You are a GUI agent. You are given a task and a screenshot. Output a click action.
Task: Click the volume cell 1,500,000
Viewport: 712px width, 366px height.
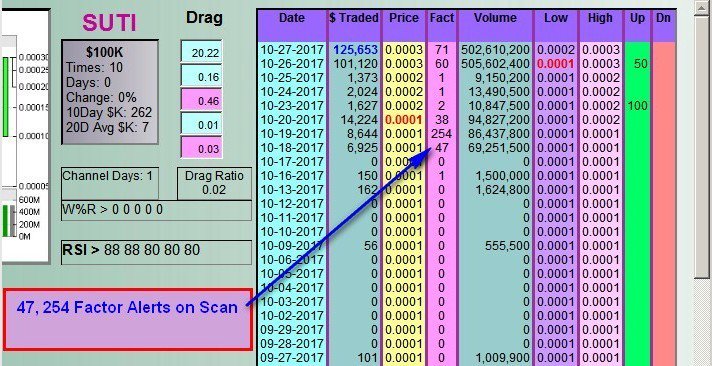tap(503, 176)
